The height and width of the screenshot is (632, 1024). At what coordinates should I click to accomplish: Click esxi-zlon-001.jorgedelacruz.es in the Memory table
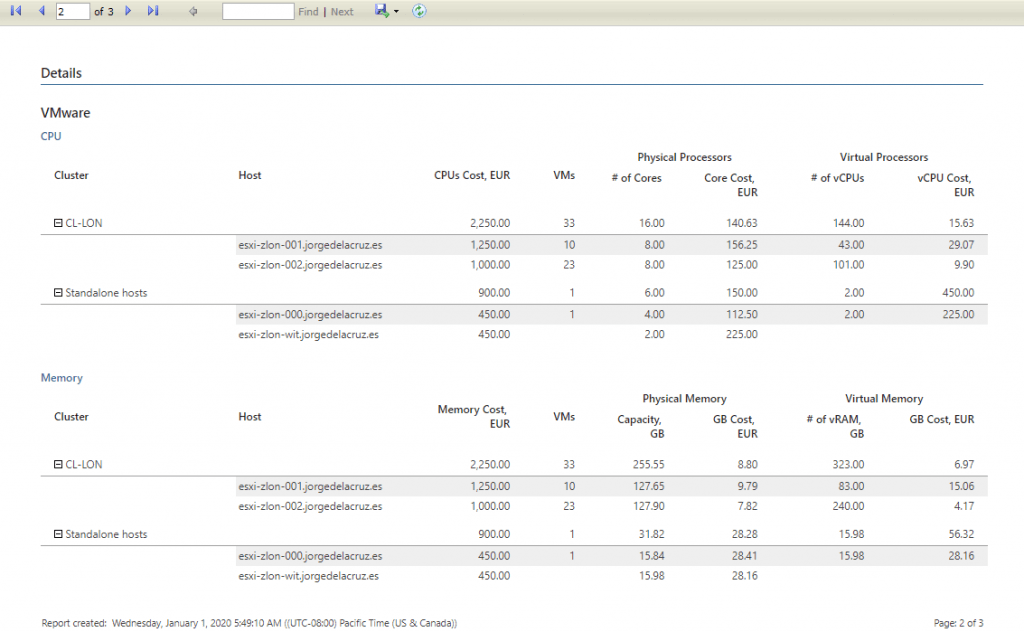coord(310,486)
